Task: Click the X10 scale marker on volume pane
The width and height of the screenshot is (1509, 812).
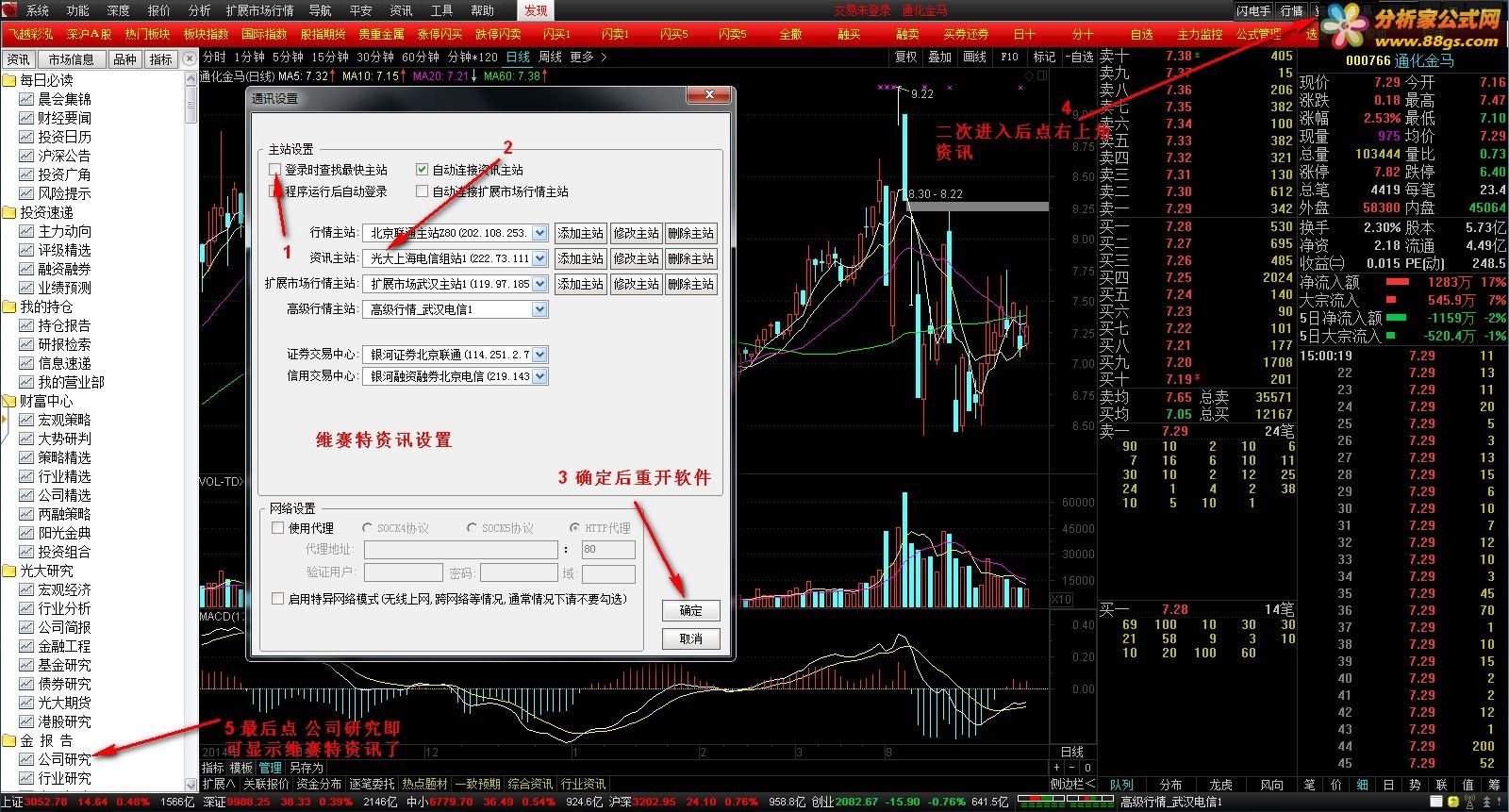Action: point(1061,600)
